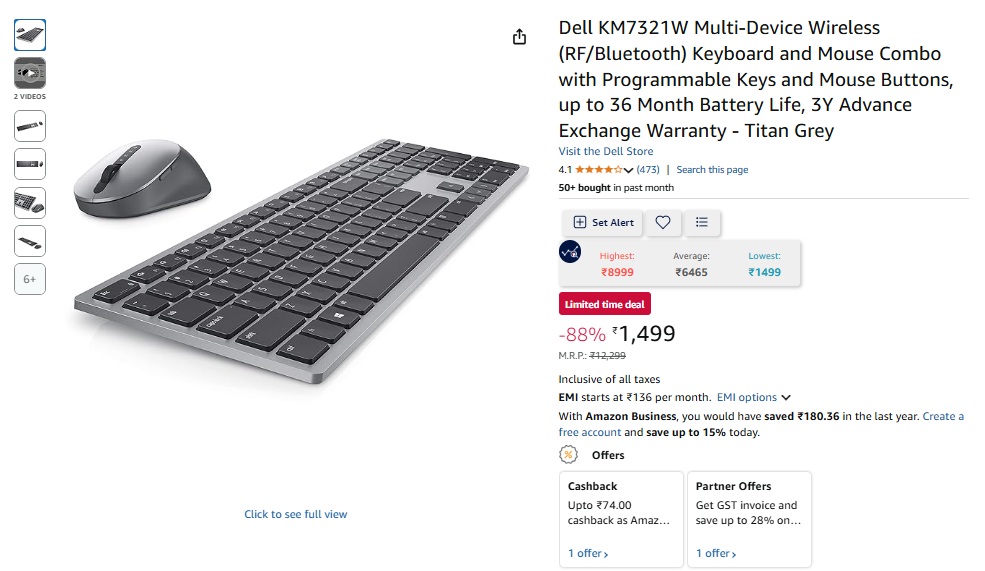Select the third thumbnail below 2 Videos
985x571 pixels.
[x=30, y=202]
